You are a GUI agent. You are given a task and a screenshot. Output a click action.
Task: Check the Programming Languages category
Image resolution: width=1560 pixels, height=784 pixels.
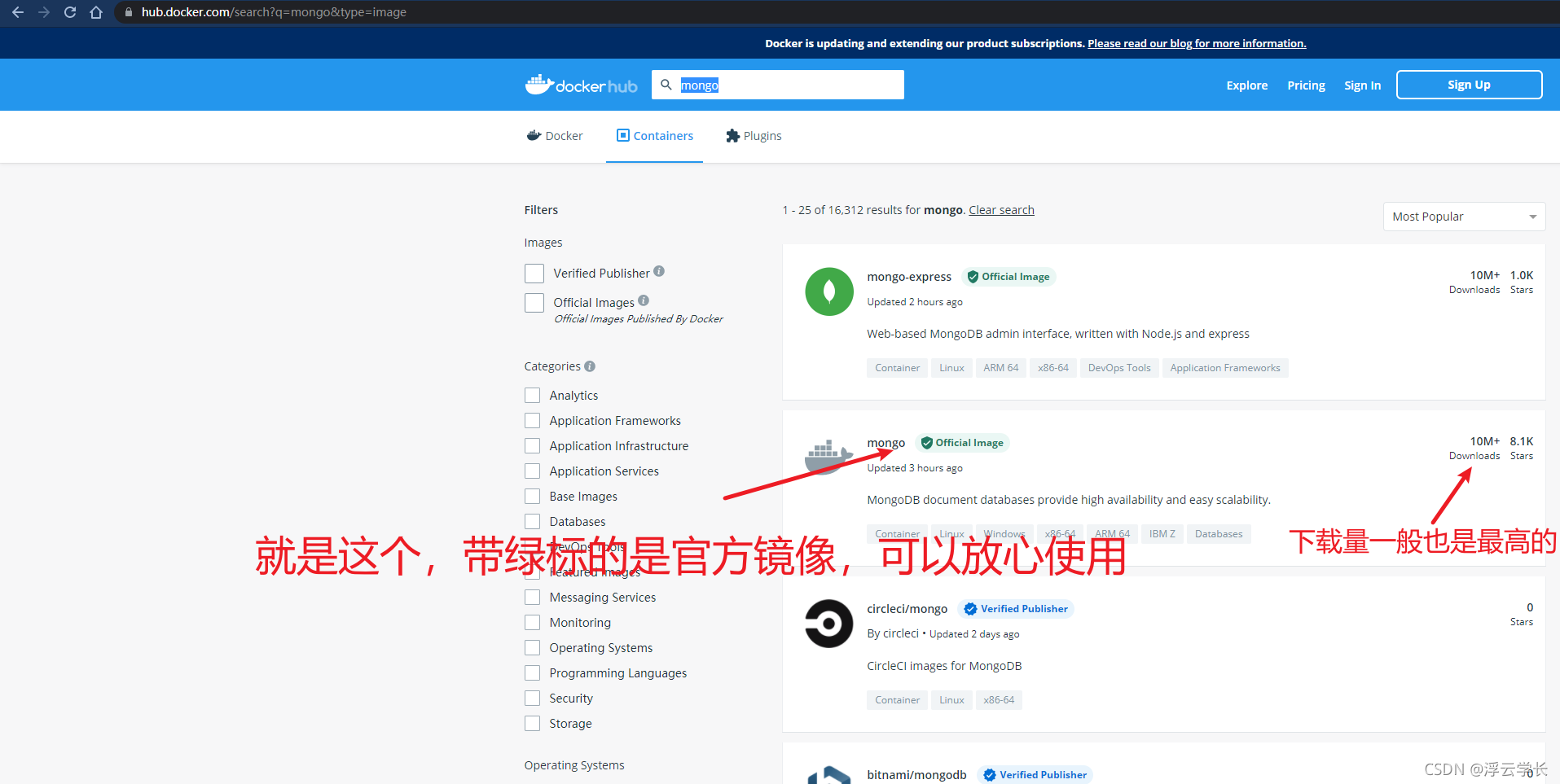(533, 673)
